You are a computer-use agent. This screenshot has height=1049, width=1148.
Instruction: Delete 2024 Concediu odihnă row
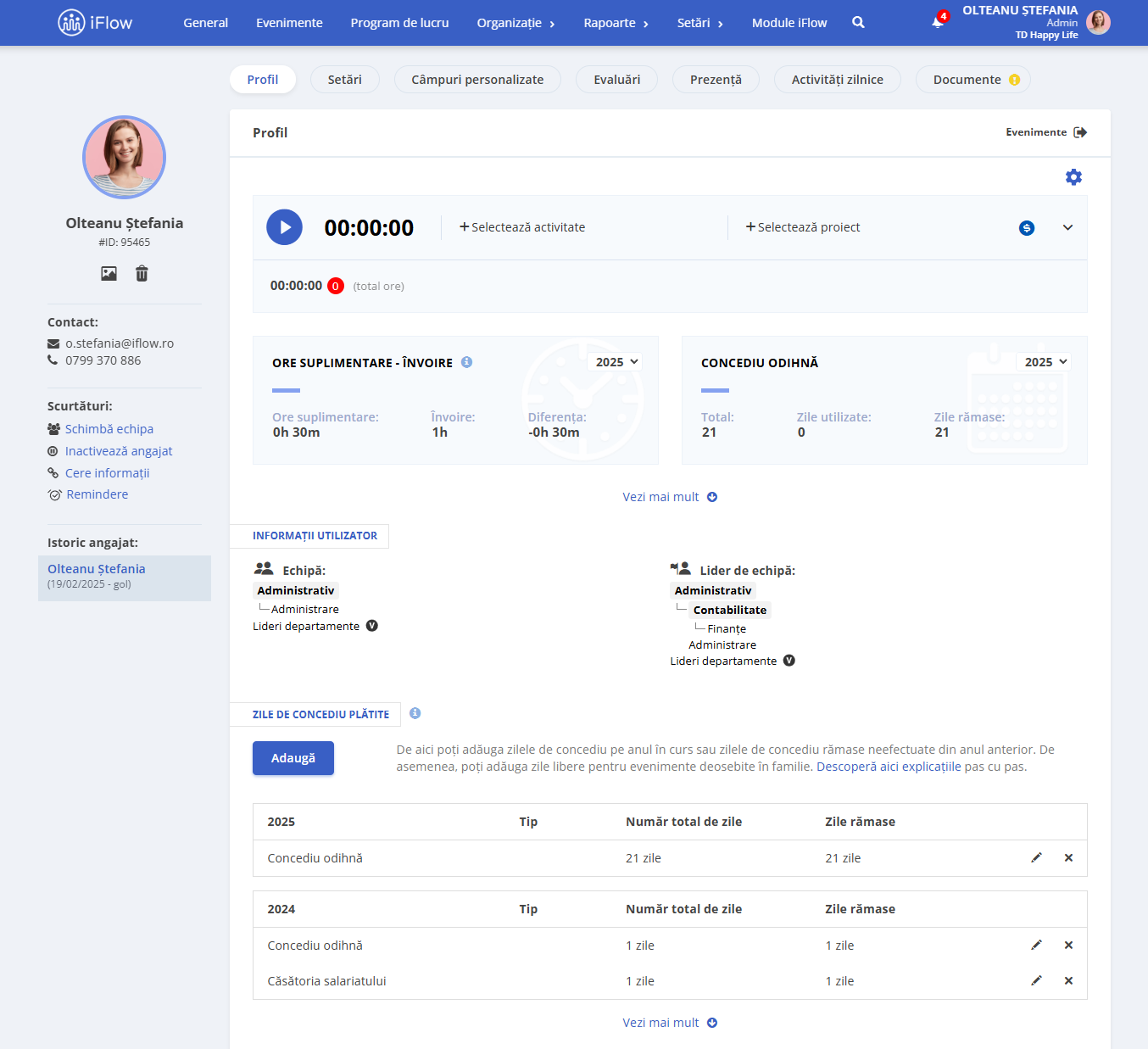[1068, 945]
